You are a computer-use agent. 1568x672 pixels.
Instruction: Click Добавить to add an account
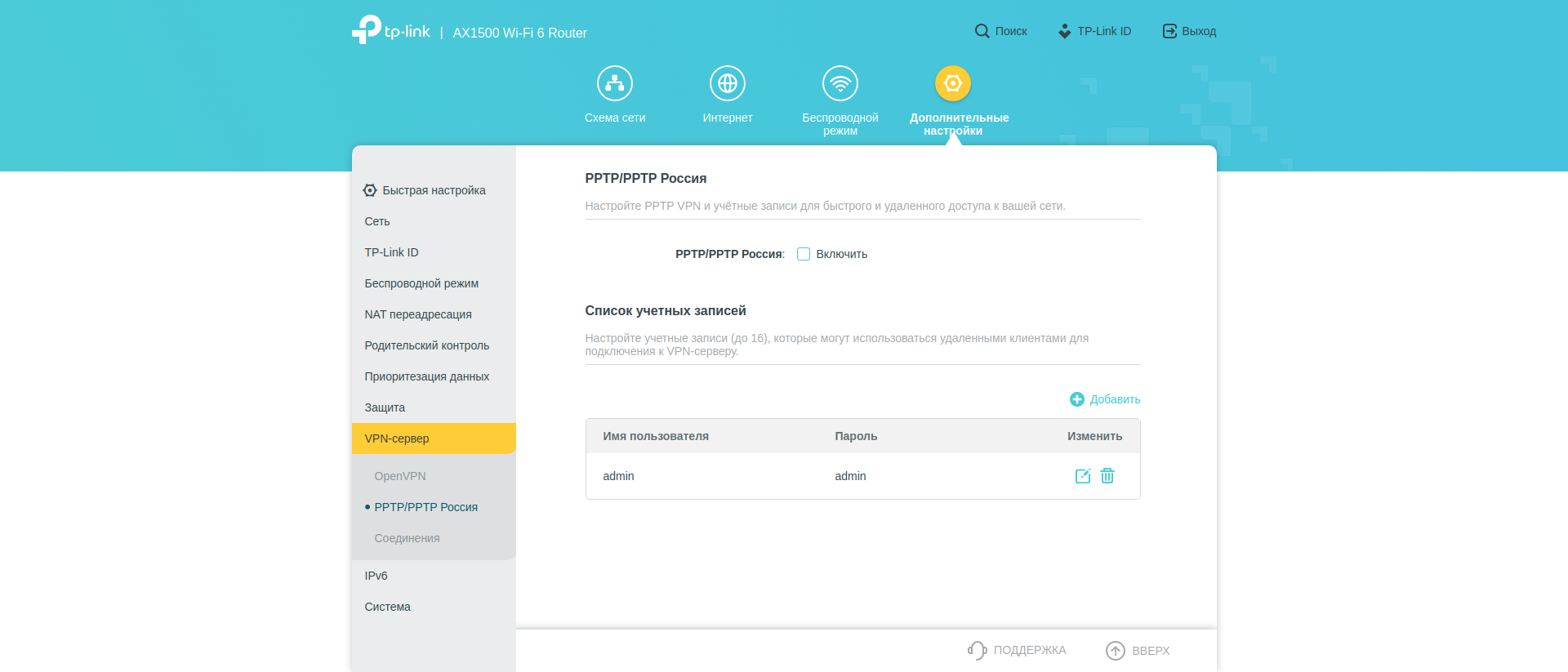(x=1105, y=399)
